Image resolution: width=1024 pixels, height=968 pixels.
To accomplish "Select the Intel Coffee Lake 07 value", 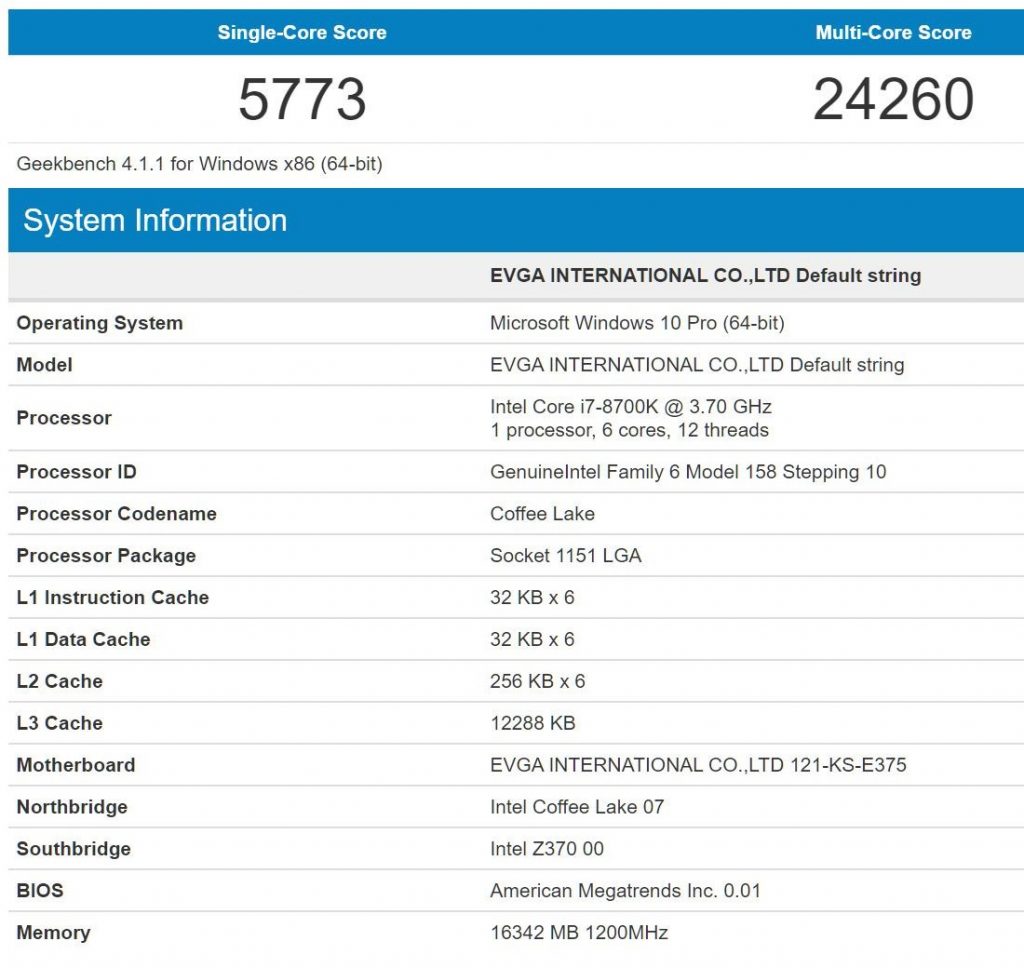I will [x=577, y=807].
